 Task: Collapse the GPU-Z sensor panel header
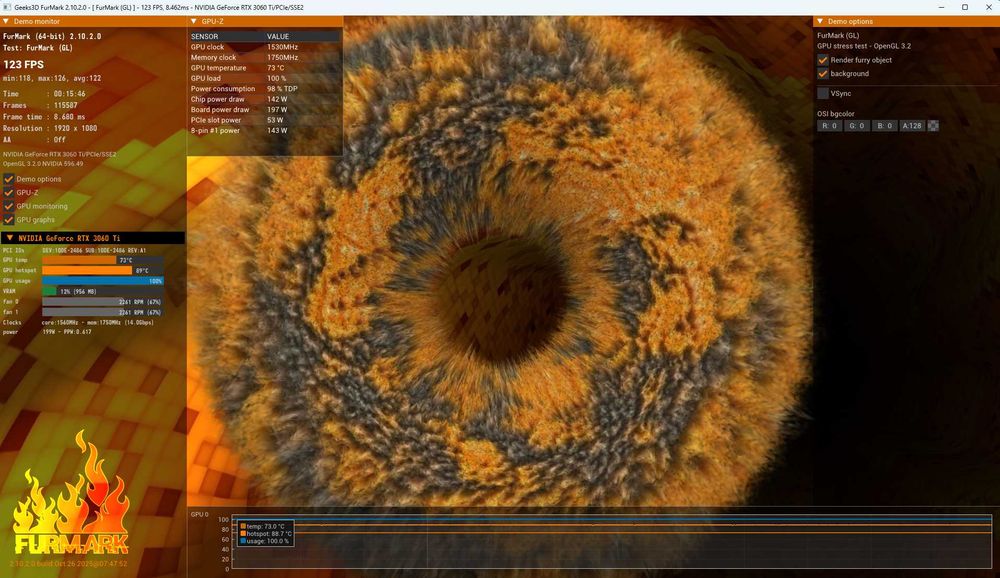(x=194, y=21)
